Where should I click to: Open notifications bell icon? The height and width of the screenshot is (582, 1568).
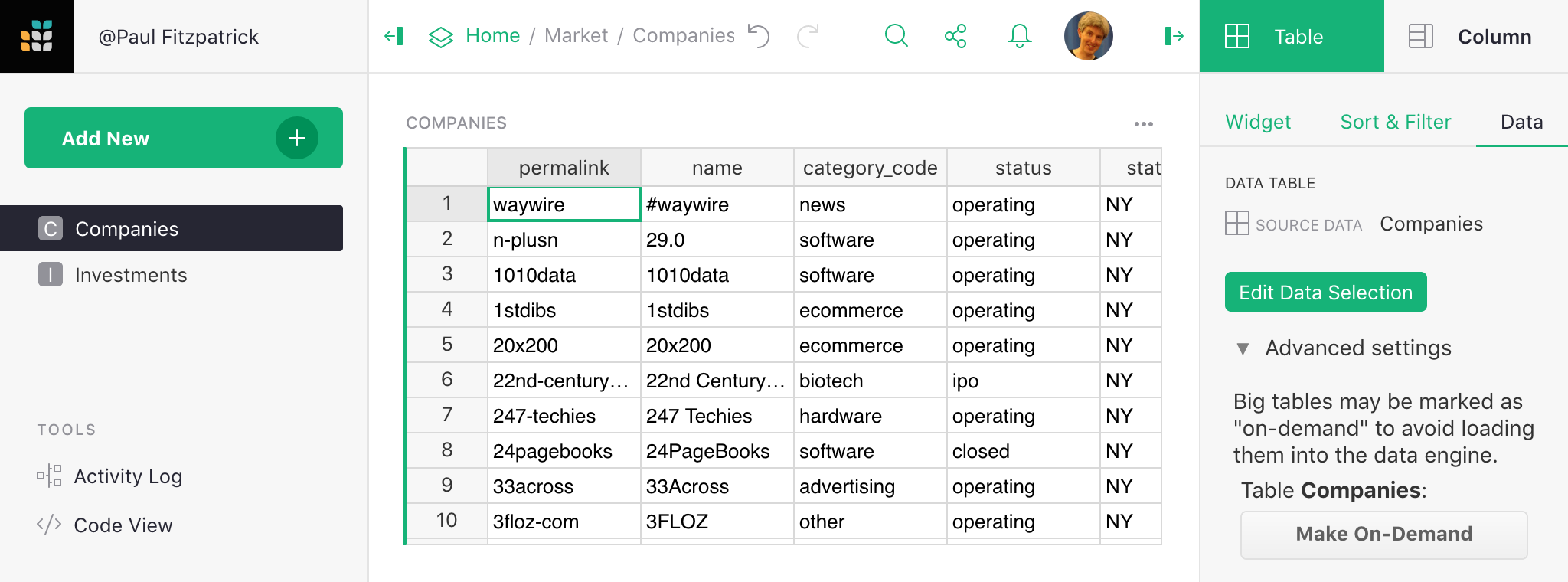click(1019, 36)
